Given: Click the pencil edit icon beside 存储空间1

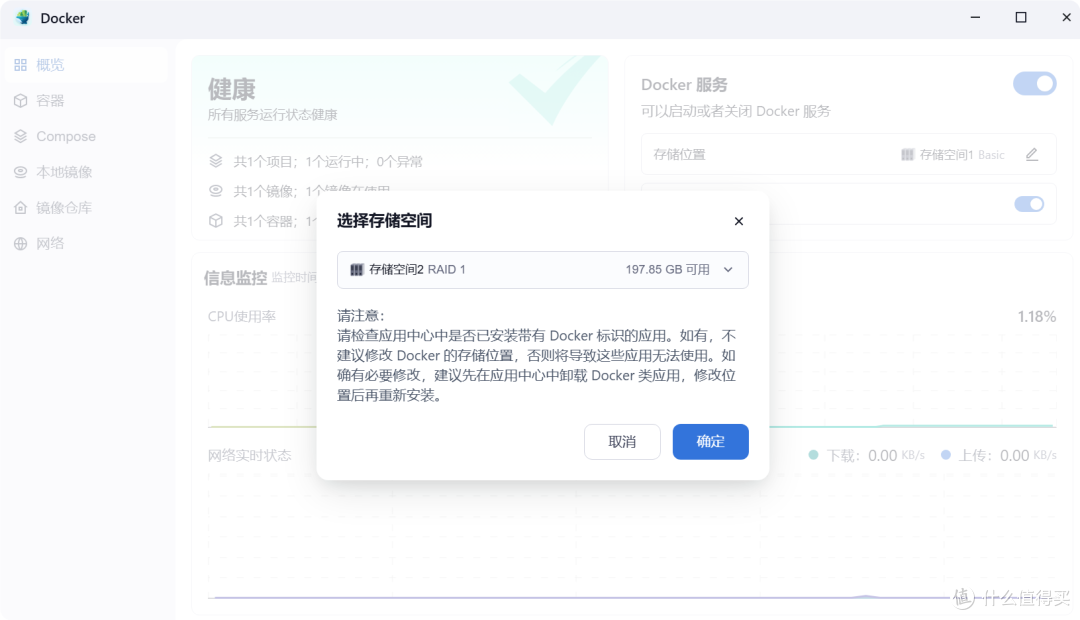Looking at the screenshot, I should pyautogui.click(x=1031, y=154).
